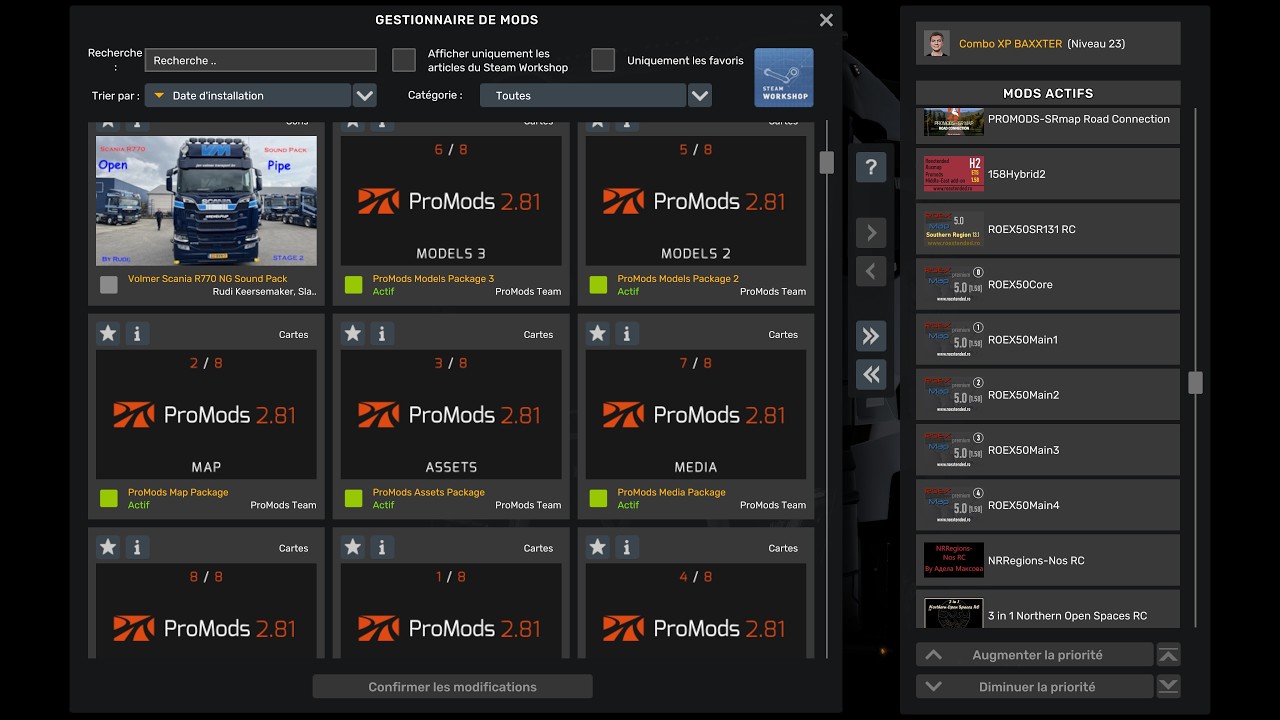Open the Steam Workshop button

pos(783,77)
